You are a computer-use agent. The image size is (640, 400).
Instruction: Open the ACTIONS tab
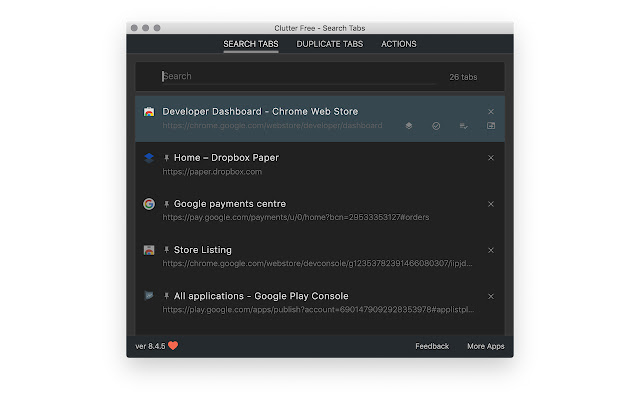[399, 44]
